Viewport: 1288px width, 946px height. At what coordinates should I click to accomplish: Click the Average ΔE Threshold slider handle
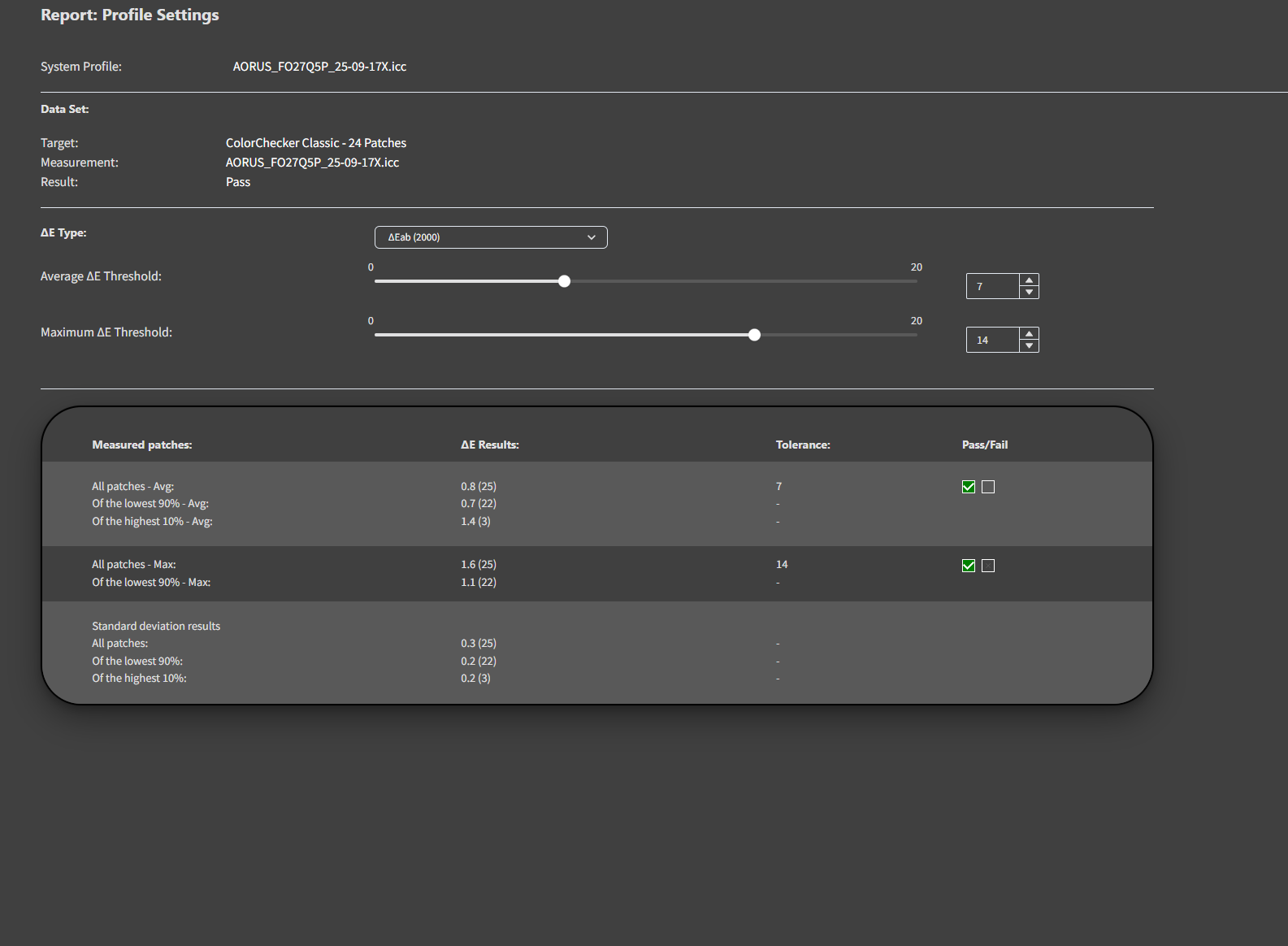(564, 281)
